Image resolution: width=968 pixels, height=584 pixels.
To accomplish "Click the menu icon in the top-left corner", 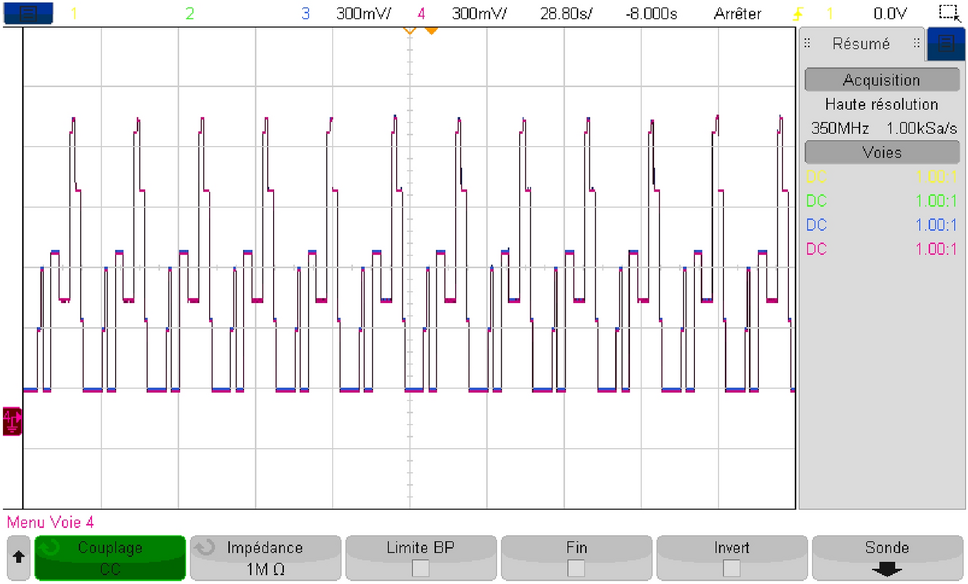I will [x=26, y=13].
